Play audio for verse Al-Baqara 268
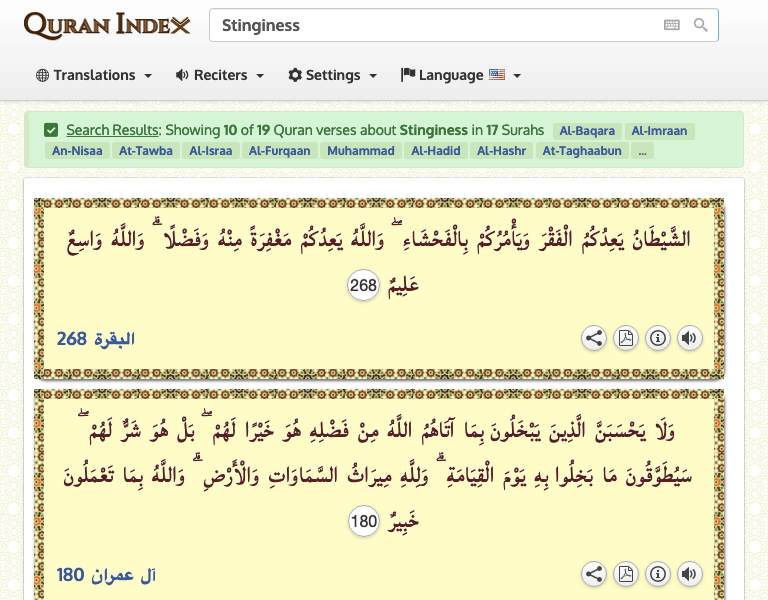 tap(689, 338)
